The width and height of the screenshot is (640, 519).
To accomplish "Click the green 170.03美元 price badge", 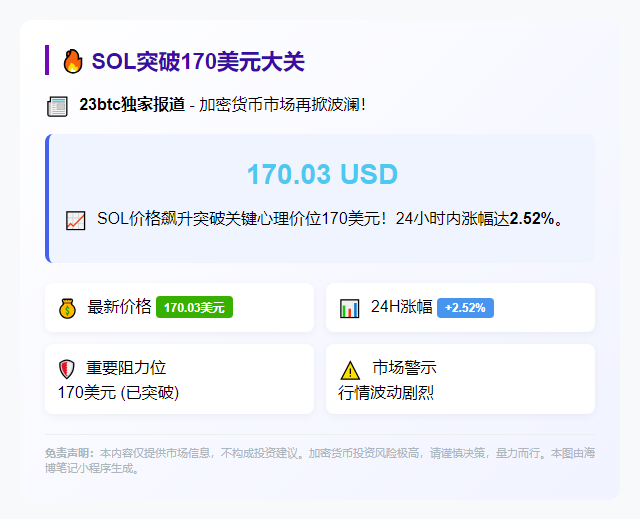I will click(194, 307).
